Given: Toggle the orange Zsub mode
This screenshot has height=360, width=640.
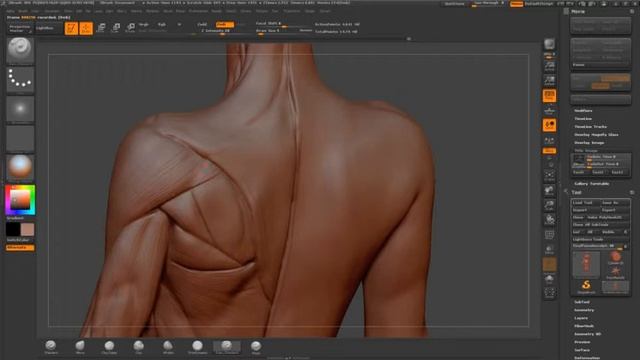Looking at the screenshot, I should [224, 24].
